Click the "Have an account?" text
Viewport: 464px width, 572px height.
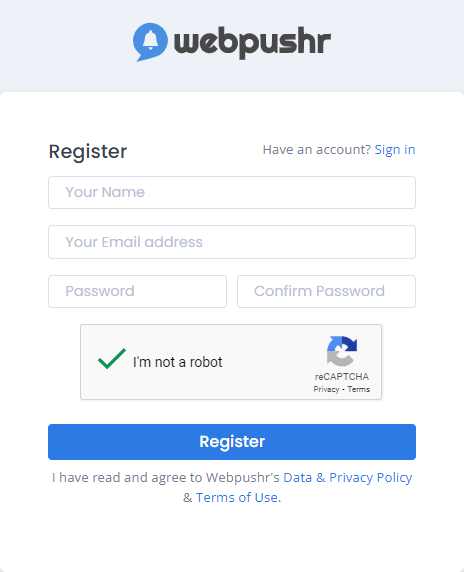tap(317, 150)
